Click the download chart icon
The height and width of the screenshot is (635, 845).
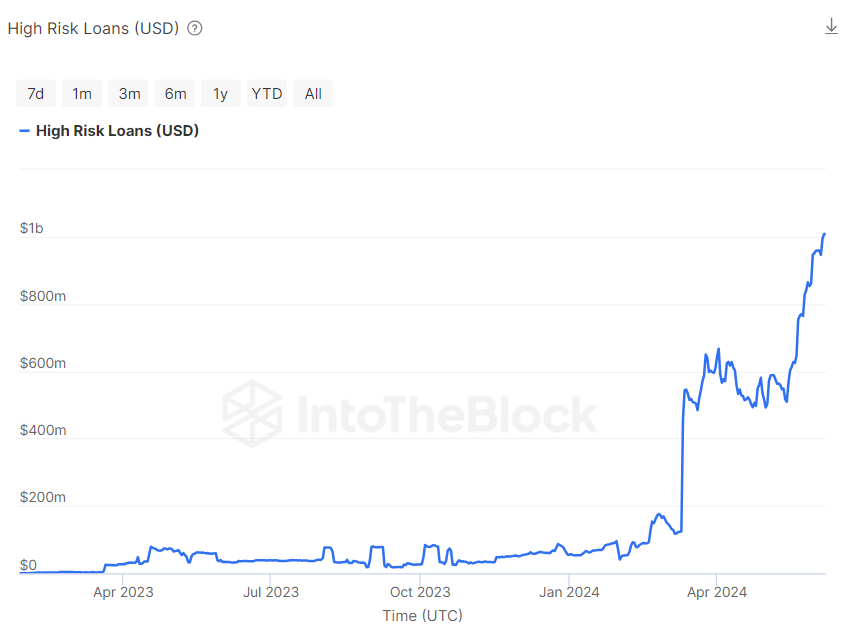[x=831, y=26]
